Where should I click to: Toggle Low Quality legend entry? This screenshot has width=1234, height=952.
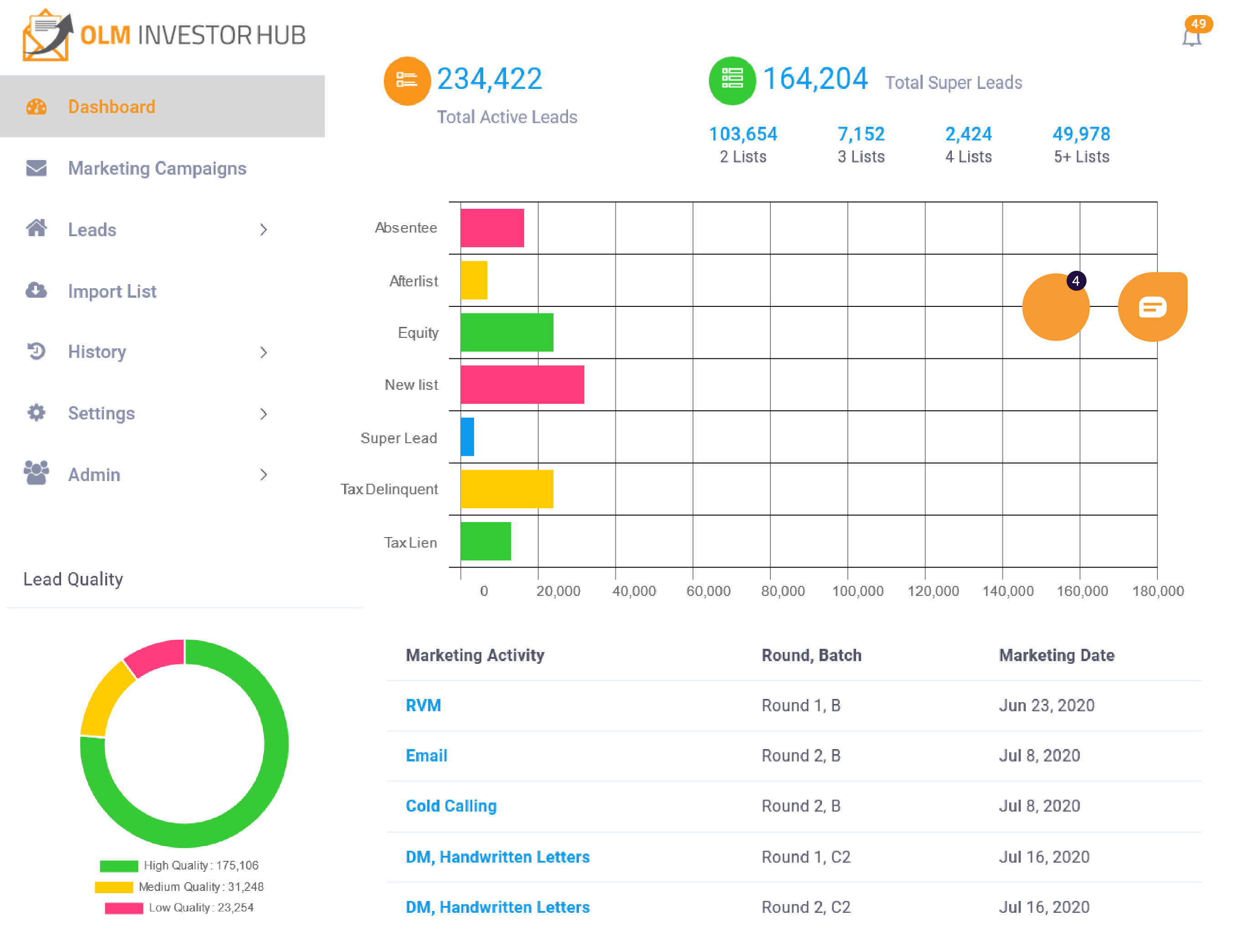point(179,907)
